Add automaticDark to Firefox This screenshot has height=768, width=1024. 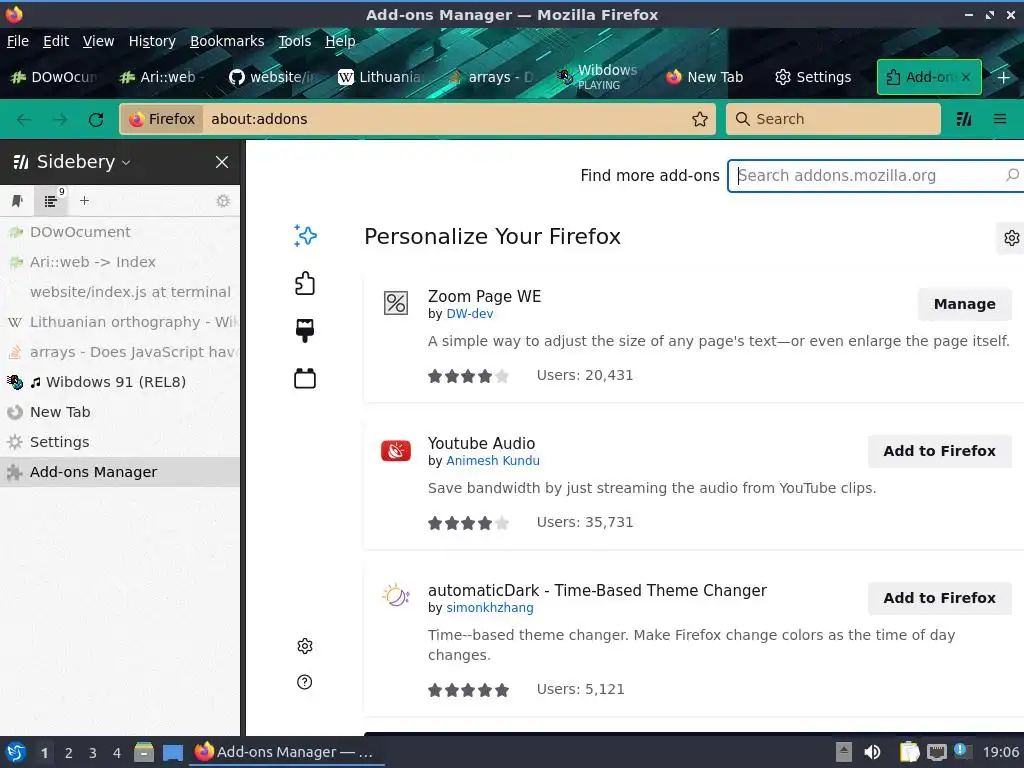coord(939,598)
